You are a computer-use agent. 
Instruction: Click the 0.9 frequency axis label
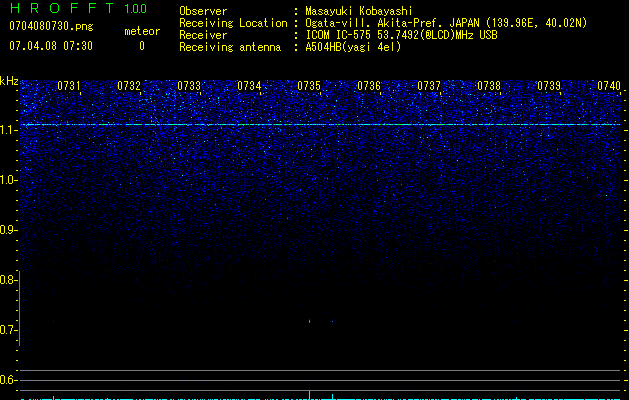point(8,230)
